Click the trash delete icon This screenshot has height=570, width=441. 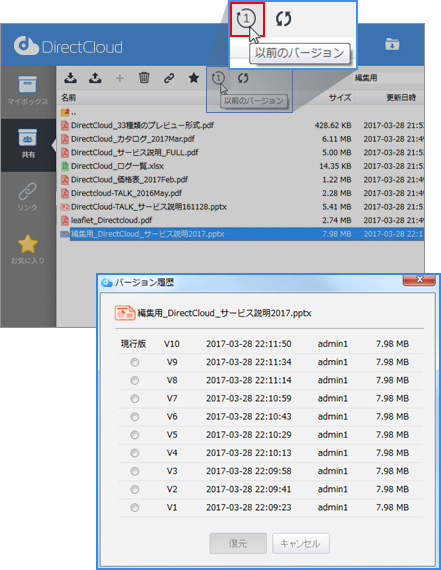point(144,77)
